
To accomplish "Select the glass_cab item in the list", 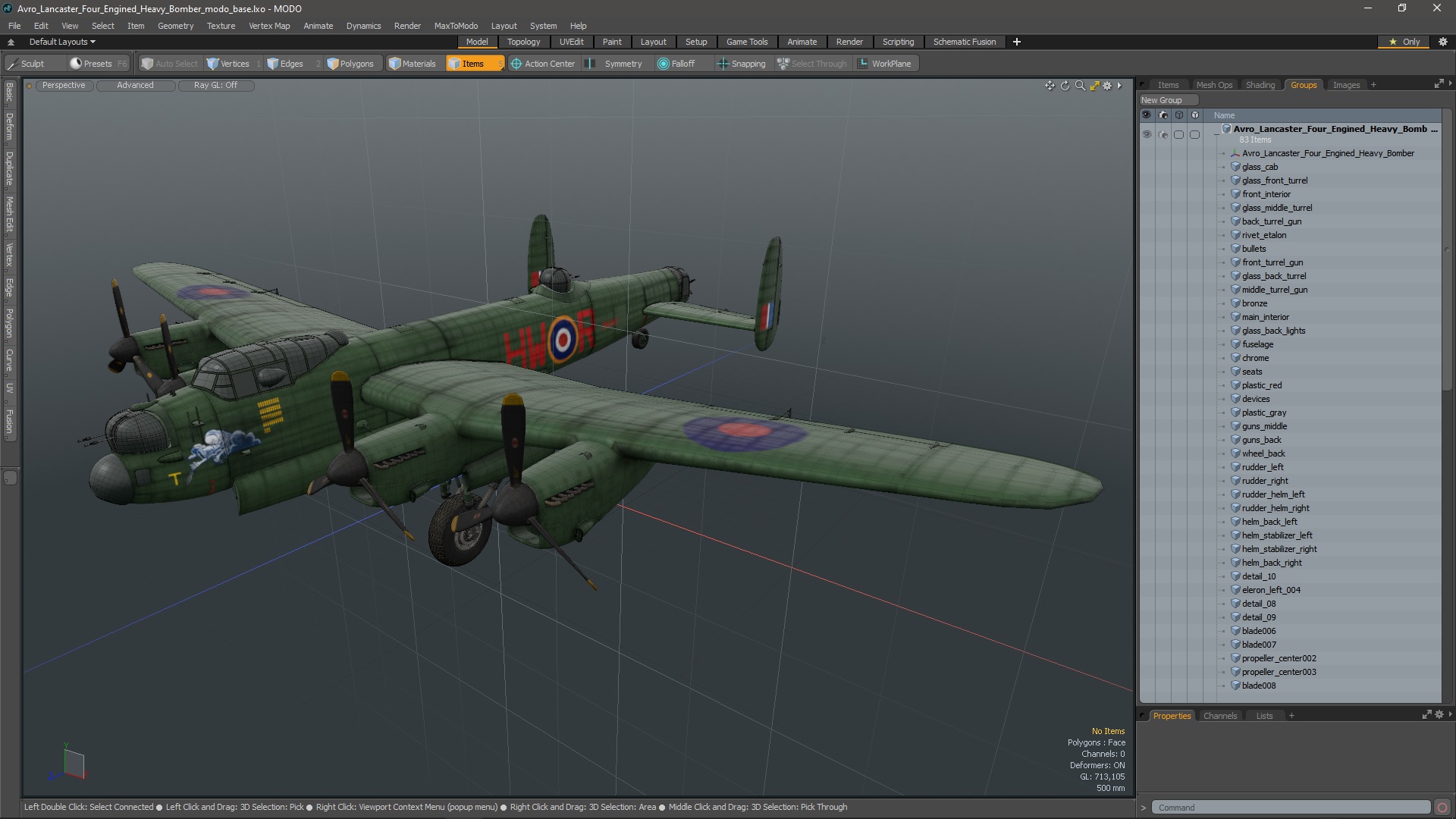I will 1260,167.
